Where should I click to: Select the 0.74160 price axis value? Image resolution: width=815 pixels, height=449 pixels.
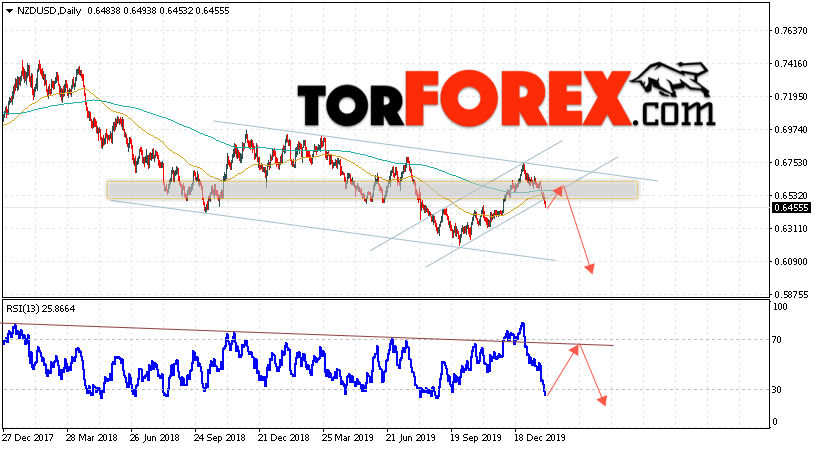tap(791, 64)
